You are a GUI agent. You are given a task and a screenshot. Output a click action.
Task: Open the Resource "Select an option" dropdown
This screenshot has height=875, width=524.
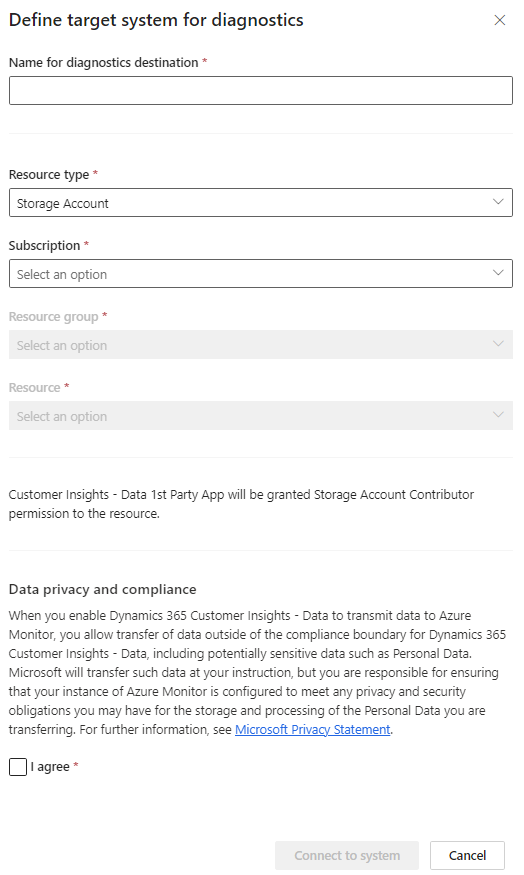pos(261,415)
